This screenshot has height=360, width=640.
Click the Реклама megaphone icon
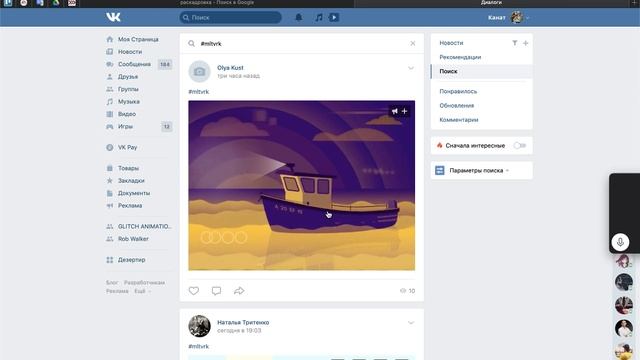110,205
